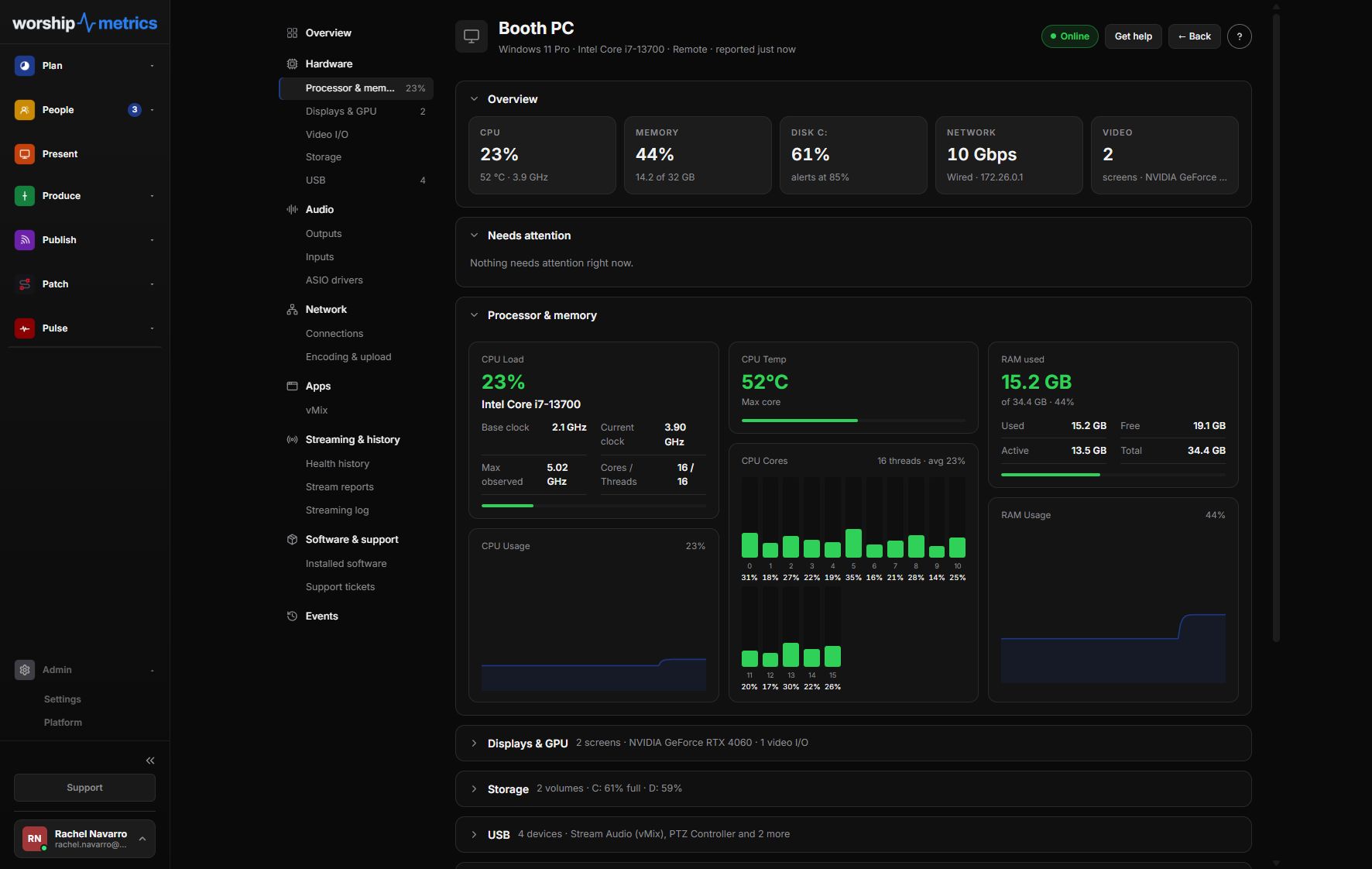
Task: Click the Booth PC monitor icon
Action: [472, 36]
